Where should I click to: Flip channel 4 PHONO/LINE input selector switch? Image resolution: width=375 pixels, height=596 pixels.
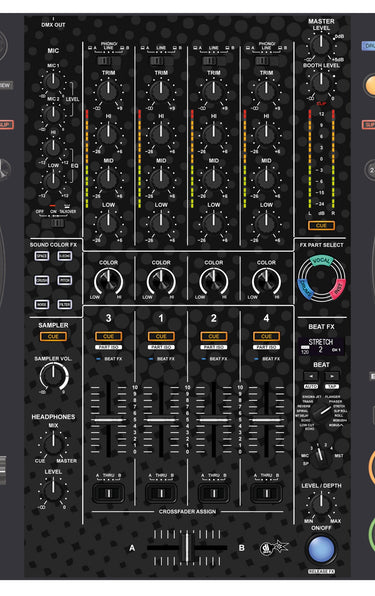pos(263,60)
